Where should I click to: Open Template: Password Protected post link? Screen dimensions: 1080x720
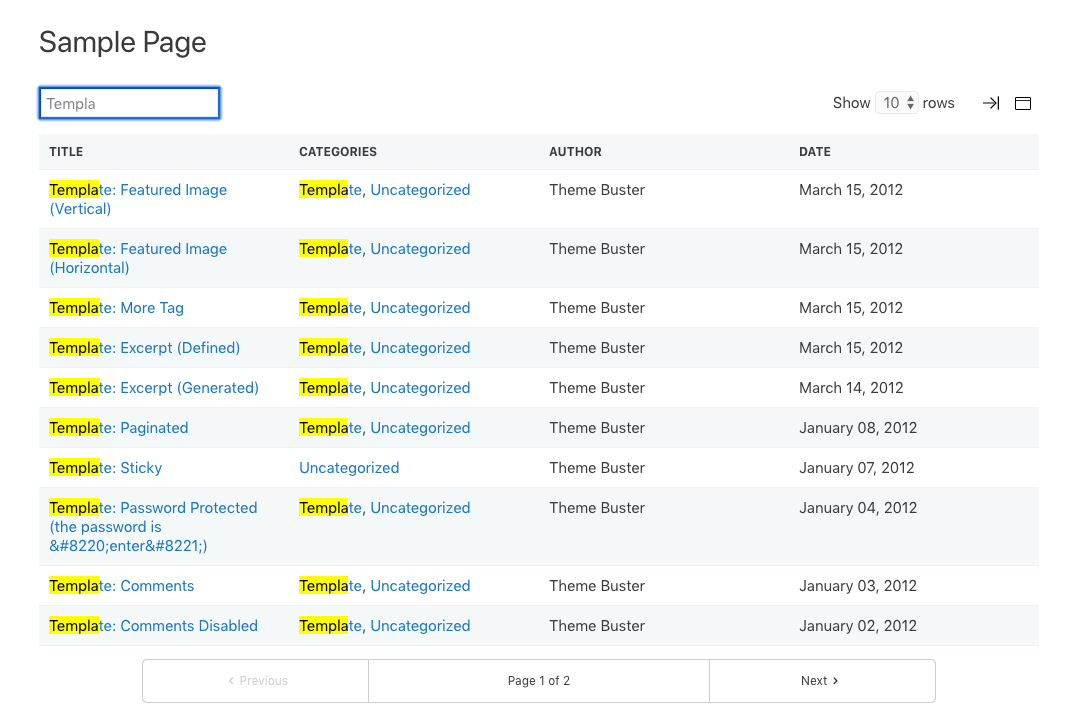pos(153,526)
